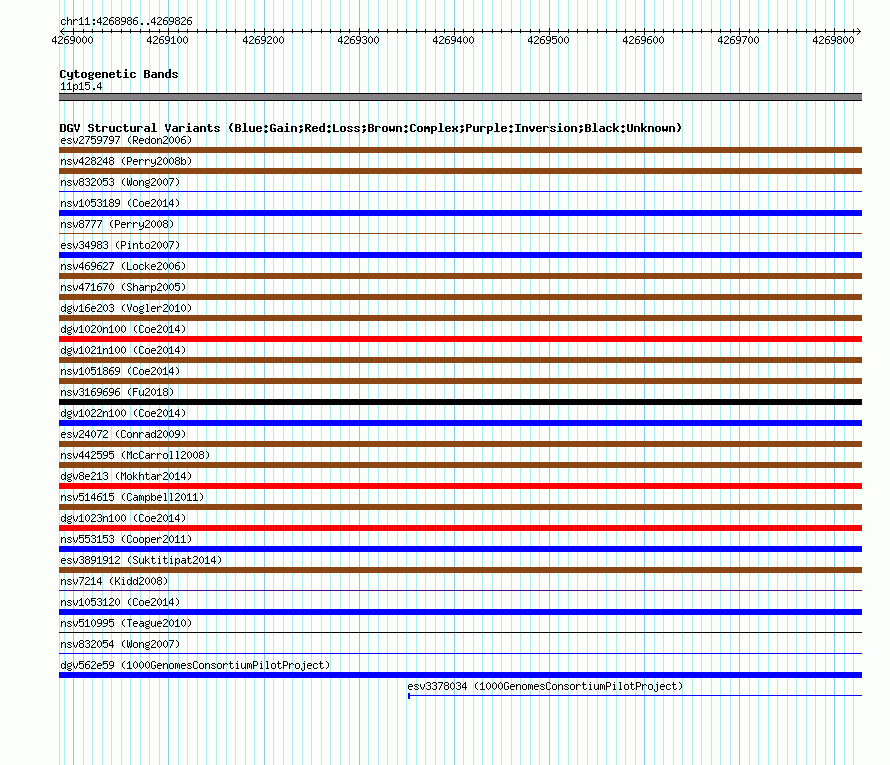Image resolution: width=890 pixels, height=765 pixels.
Task: Click the brown bar under esv2759797 (Redon2006)
Action: pos(460,150)
